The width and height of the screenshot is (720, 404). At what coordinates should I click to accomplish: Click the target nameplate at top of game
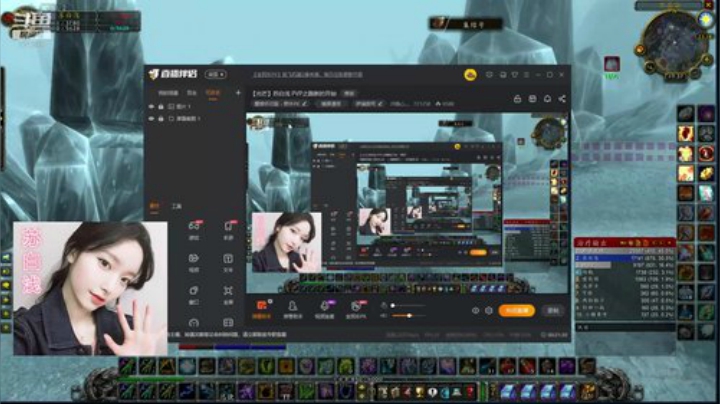pyautogui.click(x=465, y=23)
